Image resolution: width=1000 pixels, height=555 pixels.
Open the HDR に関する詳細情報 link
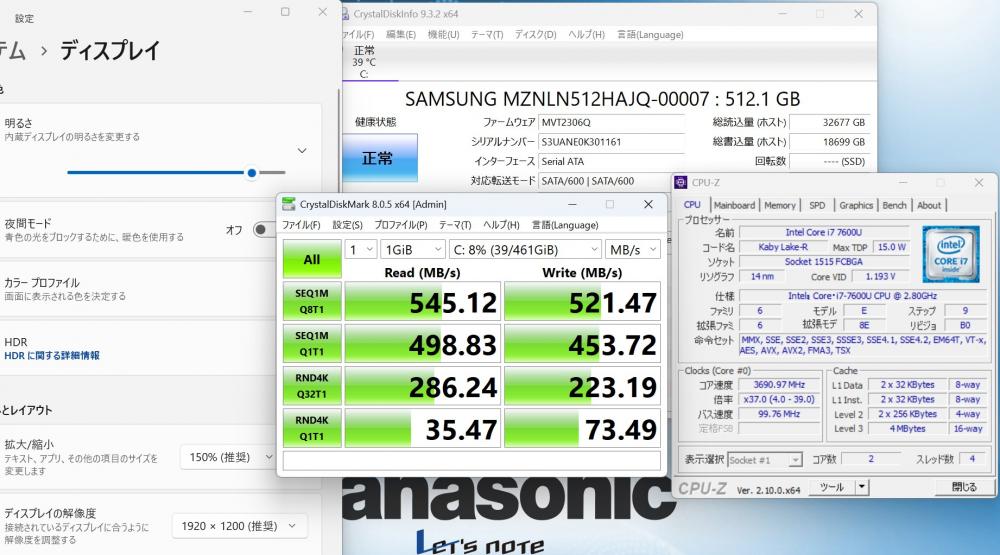tap(52, 355)
